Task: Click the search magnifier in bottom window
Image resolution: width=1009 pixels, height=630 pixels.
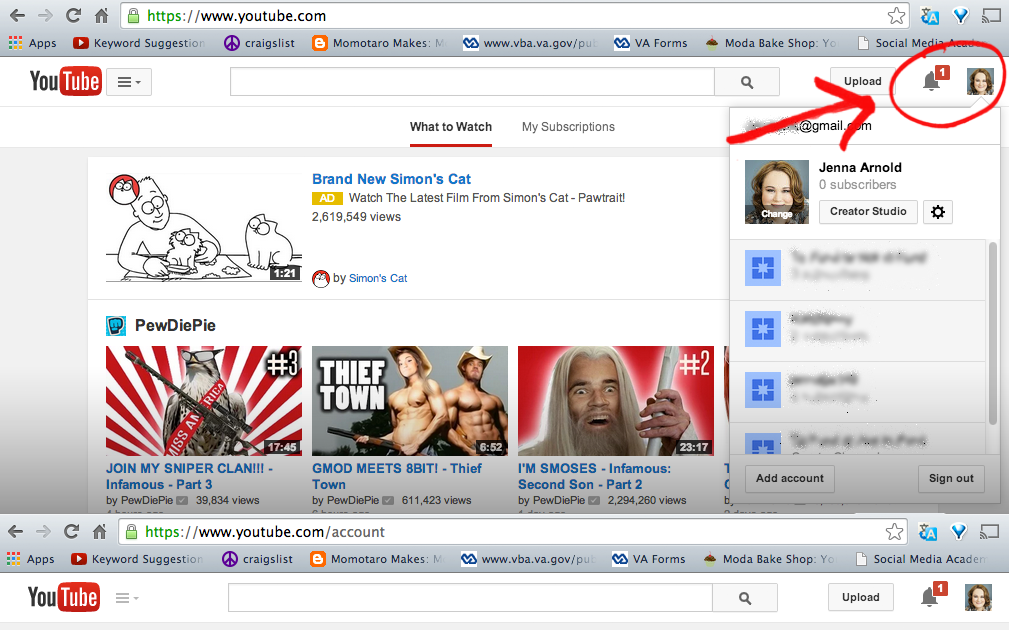Action: pyautogui.click(x=745, y=598)
